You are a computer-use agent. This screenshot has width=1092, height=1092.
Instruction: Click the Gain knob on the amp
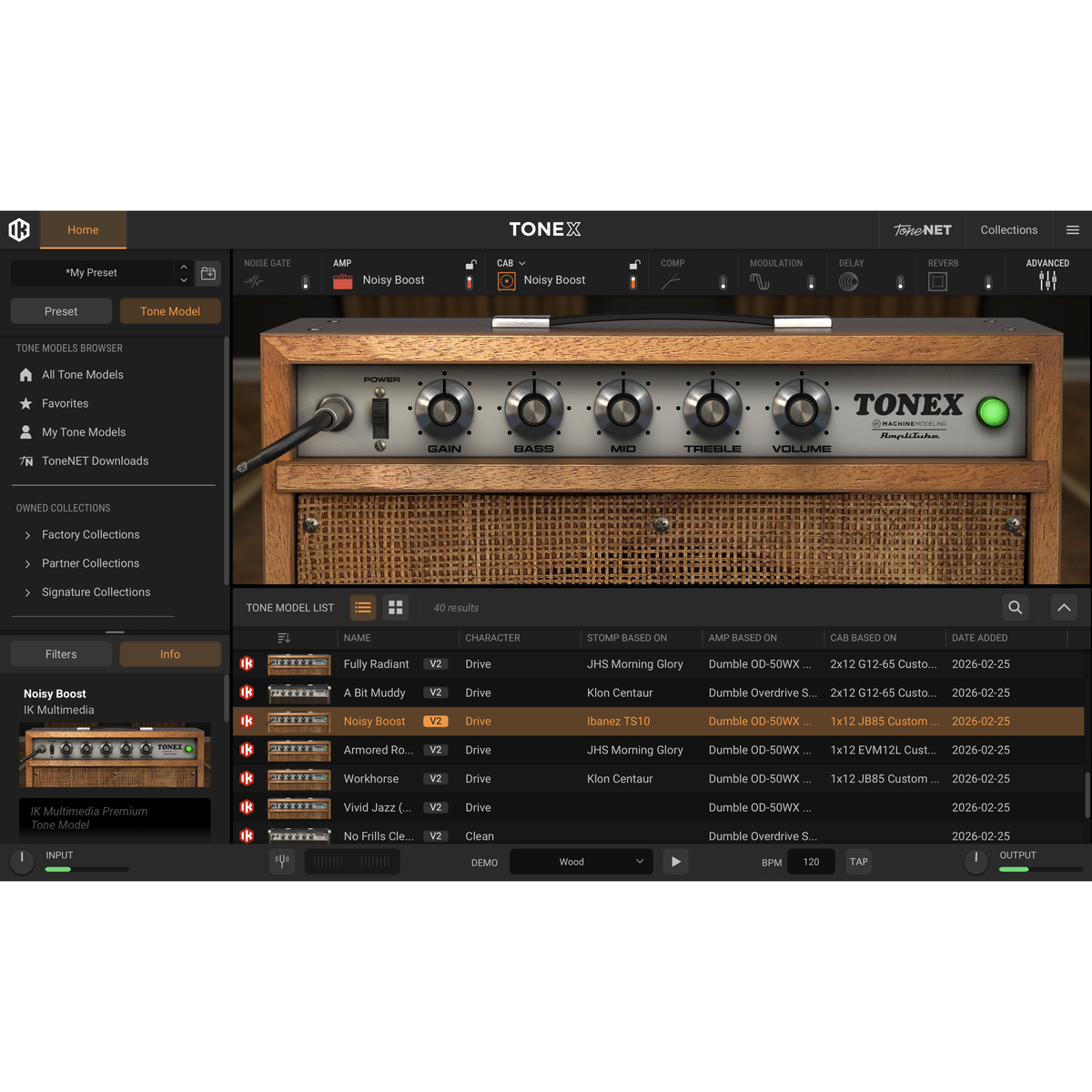click(x=444, y=409)
